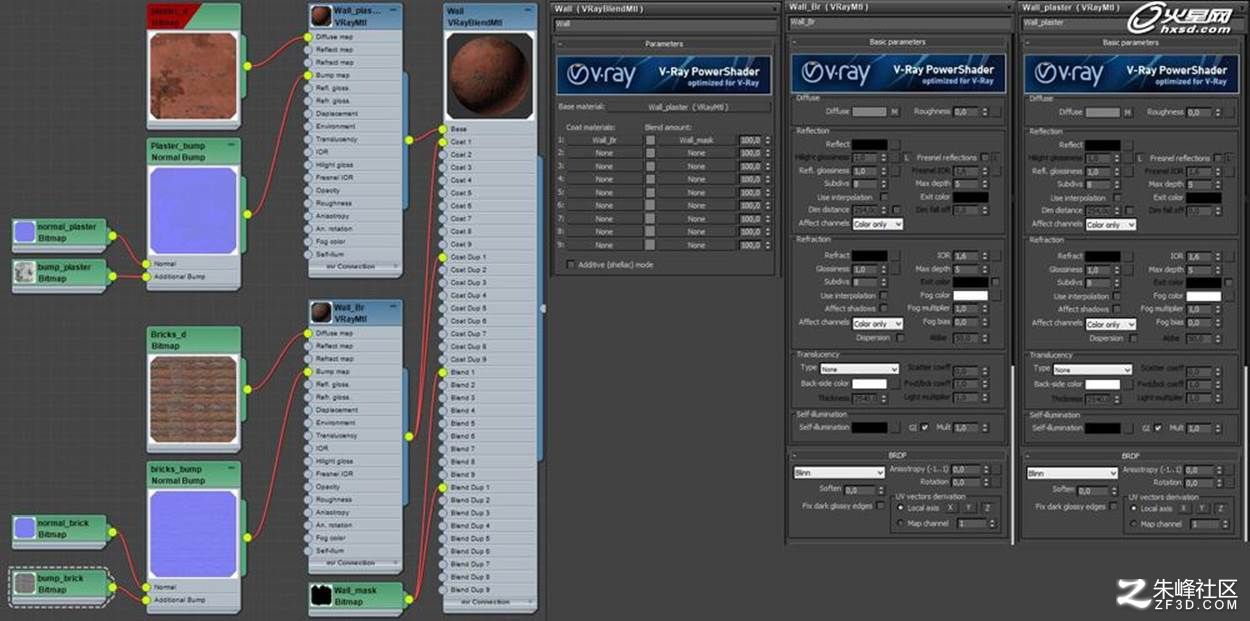1250x621 pixels.
Task: Select the Wall_mask Bitmap node thumbnail
Action: pos(320,596)
